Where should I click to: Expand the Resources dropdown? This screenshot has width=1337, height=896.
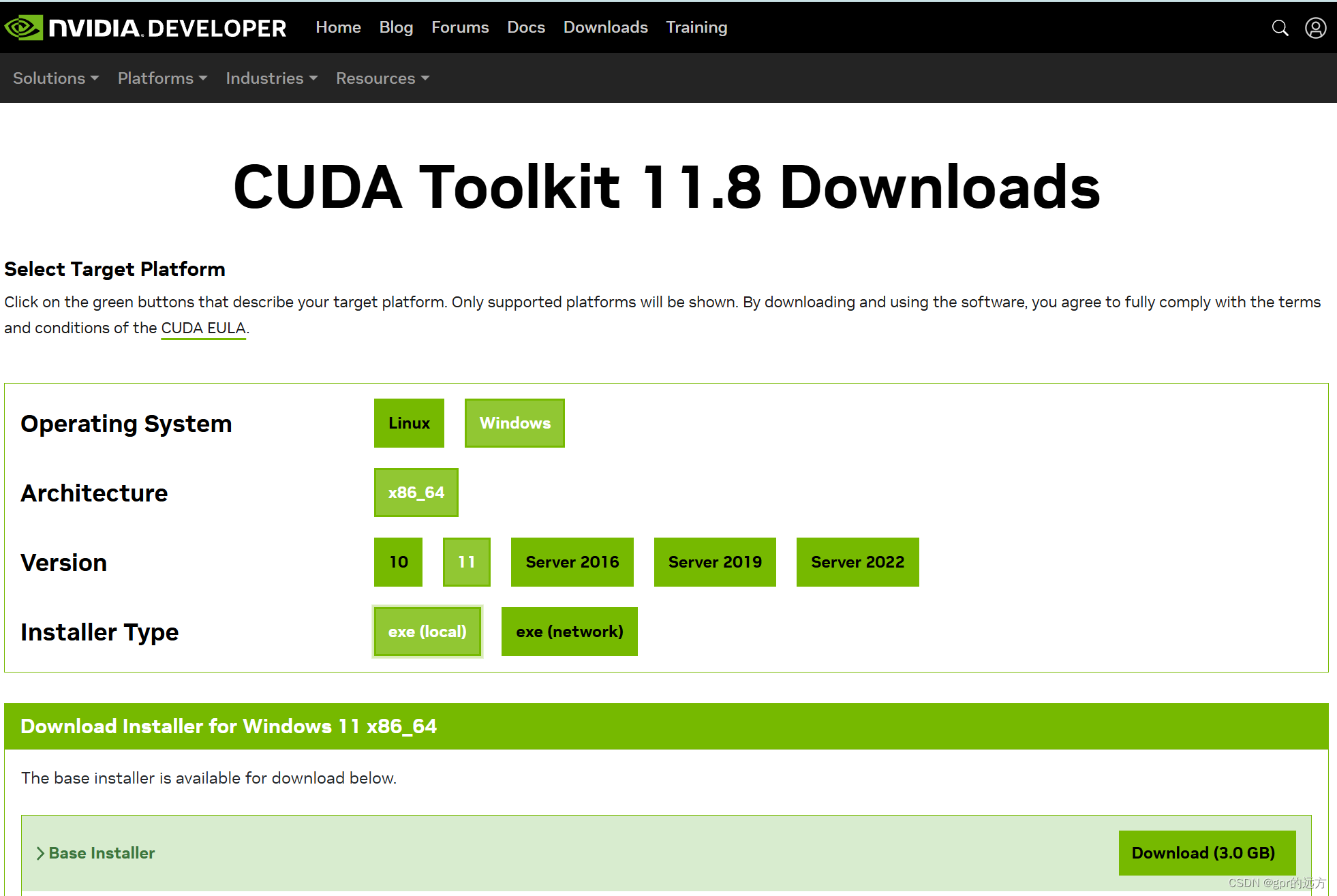(x=382, y=78)
